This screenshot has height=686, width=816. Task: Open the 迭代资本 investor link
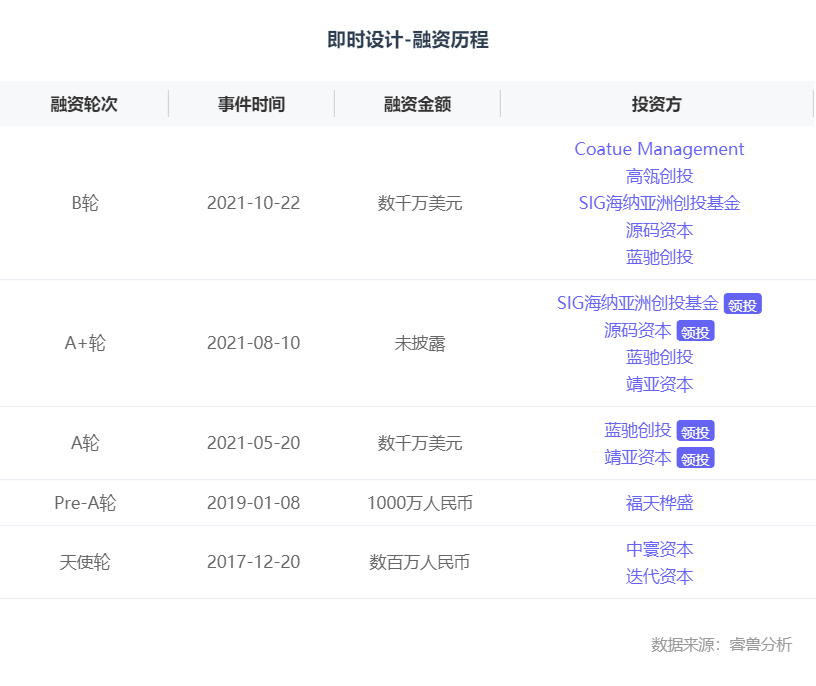tap(659, 576)
